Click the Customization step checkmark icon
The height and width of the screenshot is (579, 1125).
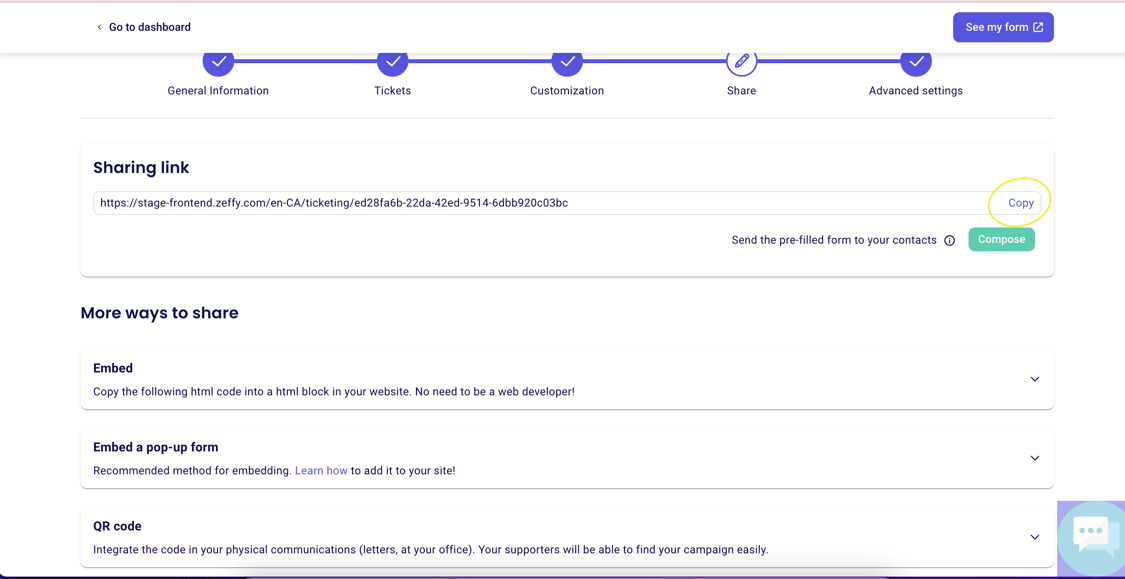point(567,63)
